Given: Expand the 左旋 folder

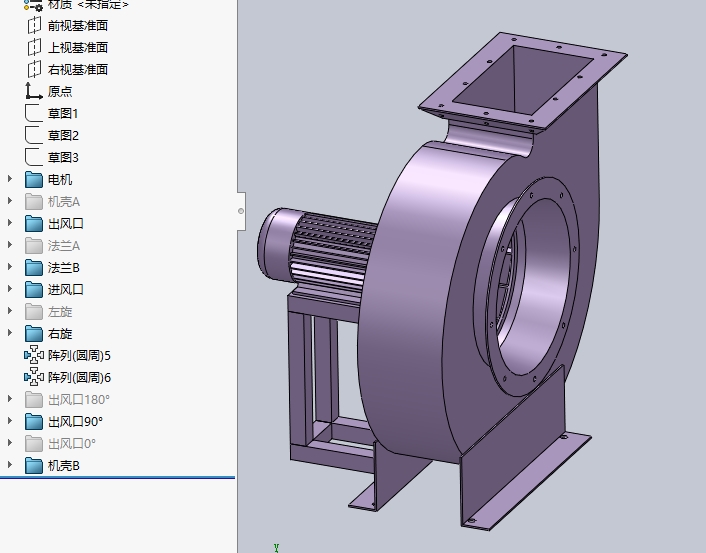Looking at the screenshot, I should coord(10,311).
